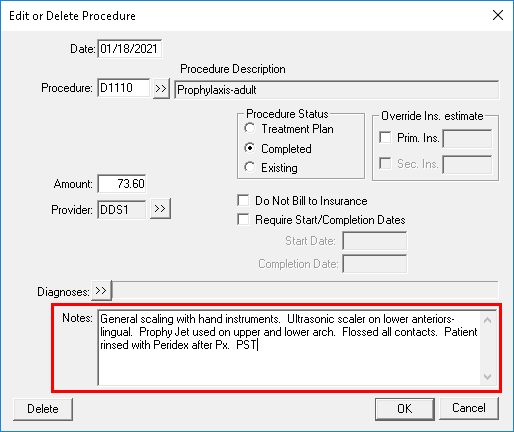This screenshot has height=432, width=514.
Task: Click inside the Notes text area
Action: pos(289,348)
